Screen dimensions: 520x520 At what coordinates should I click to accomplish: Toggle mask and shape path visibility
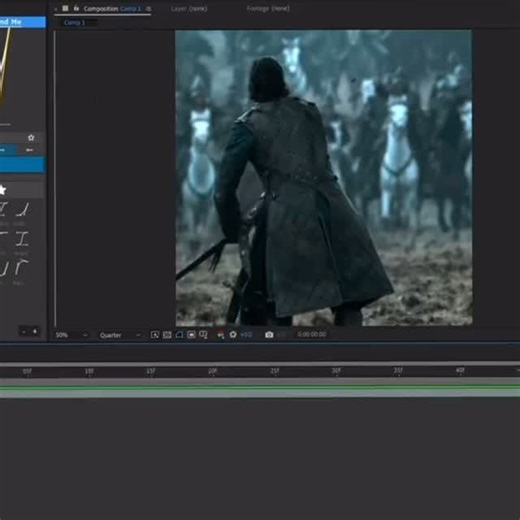[x=179, y=335]
